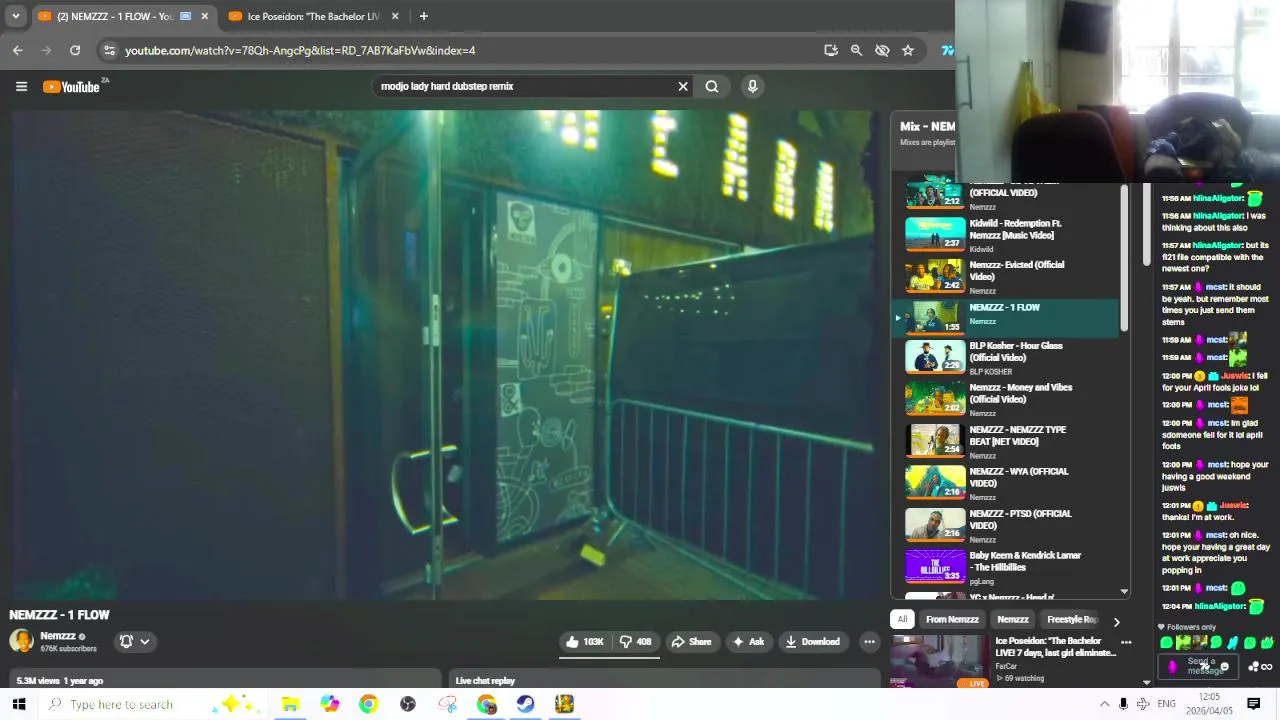
Task: Select the Nemzzz filter chip
Action: coord(1013,620)
